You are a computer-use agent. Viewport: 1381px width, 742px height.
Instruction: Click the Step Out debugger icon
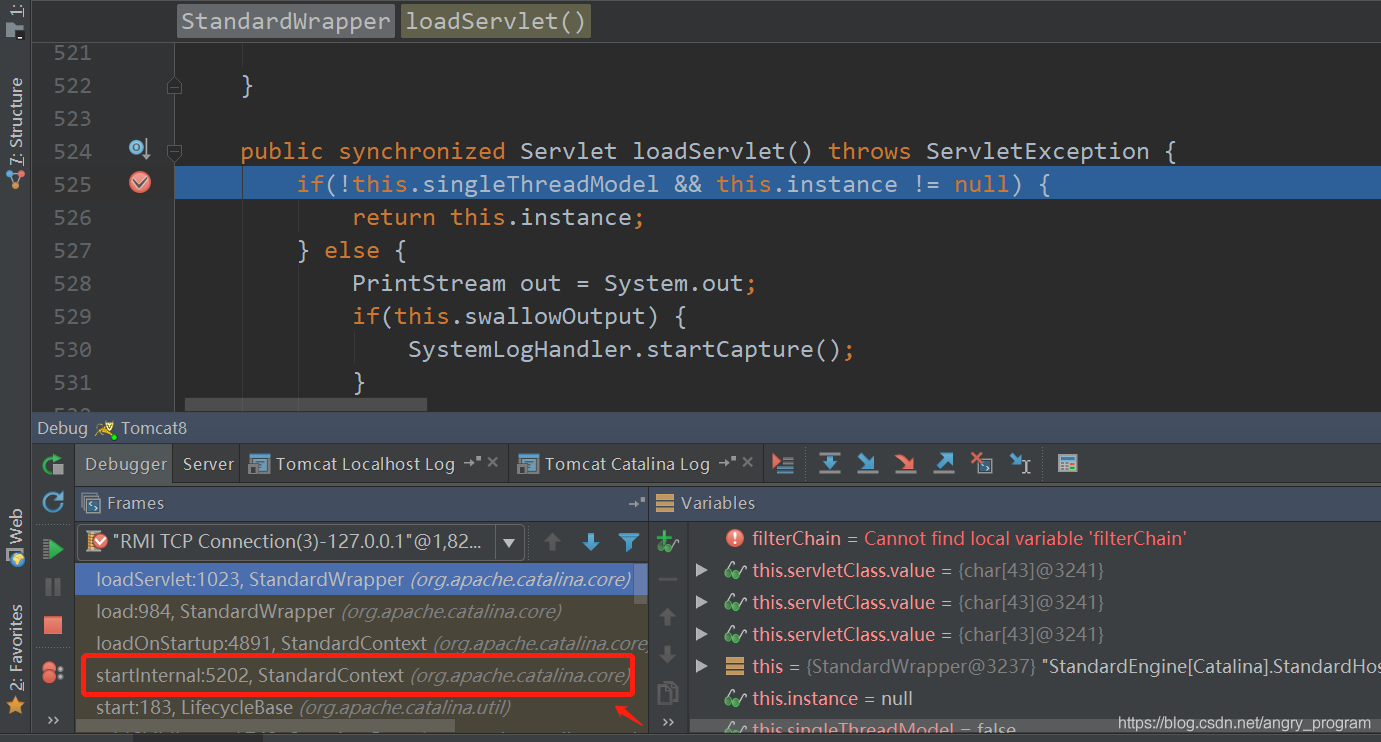[943, 464]
